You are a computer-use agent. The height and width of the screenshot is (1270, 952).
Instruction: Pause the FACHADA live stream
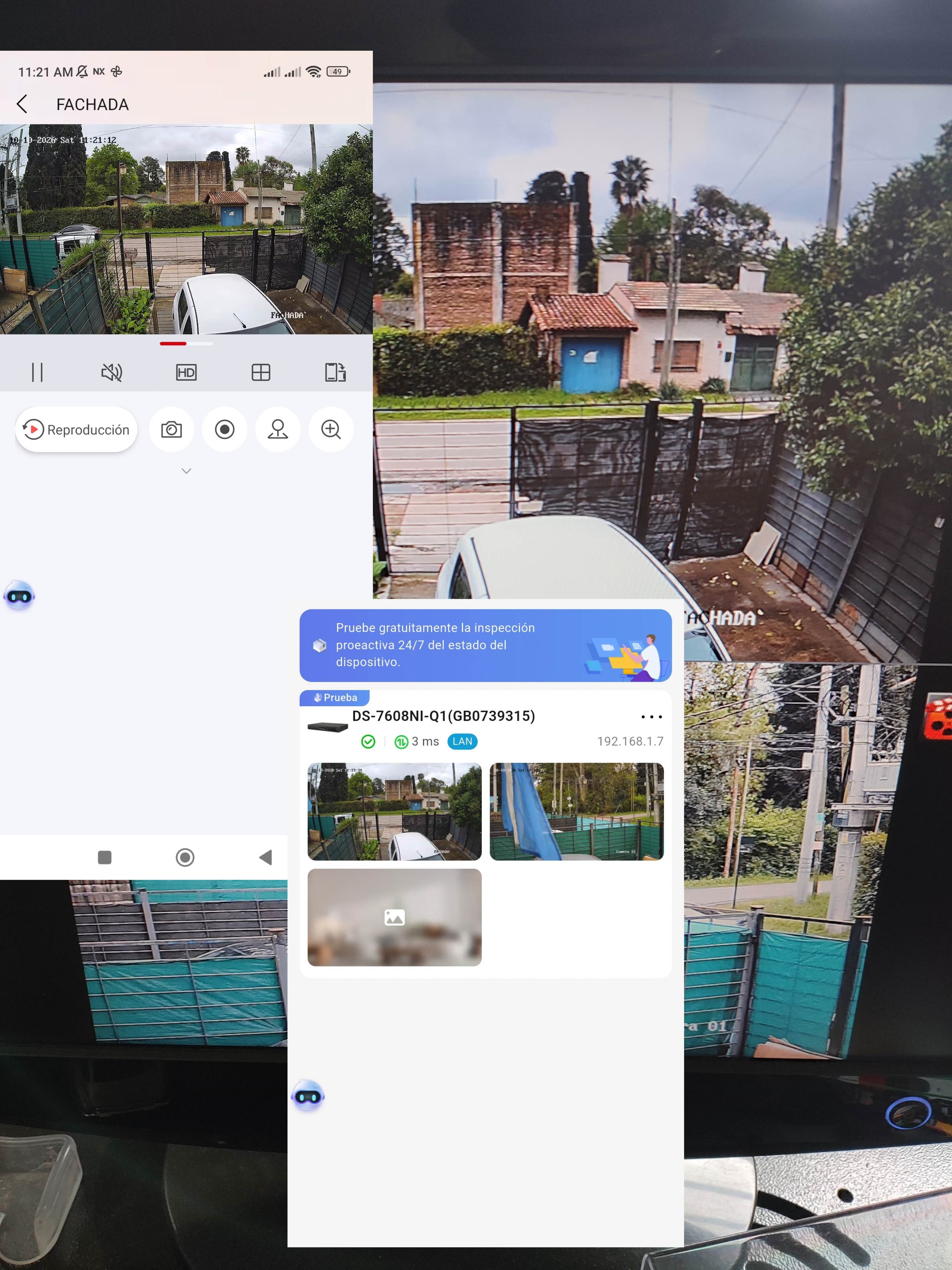click(37, 372)
